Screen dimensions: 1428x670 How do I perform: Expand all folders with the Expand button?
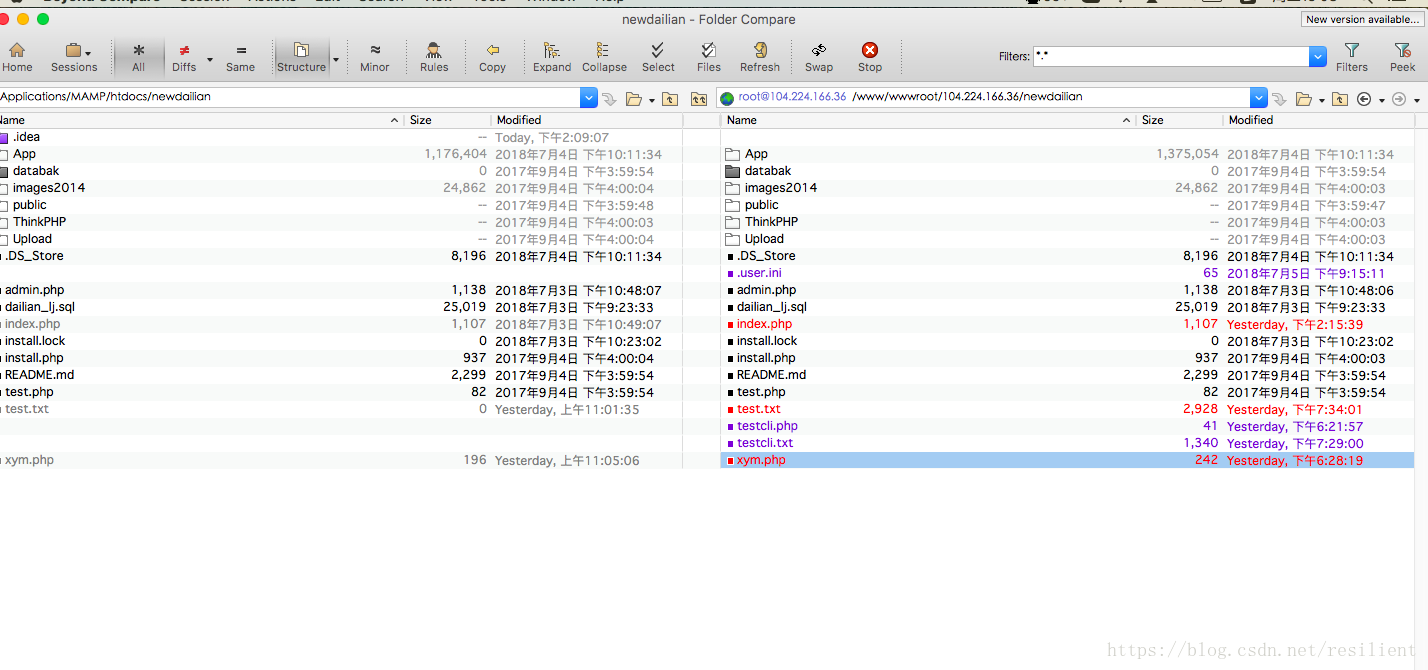pos(552,57)
